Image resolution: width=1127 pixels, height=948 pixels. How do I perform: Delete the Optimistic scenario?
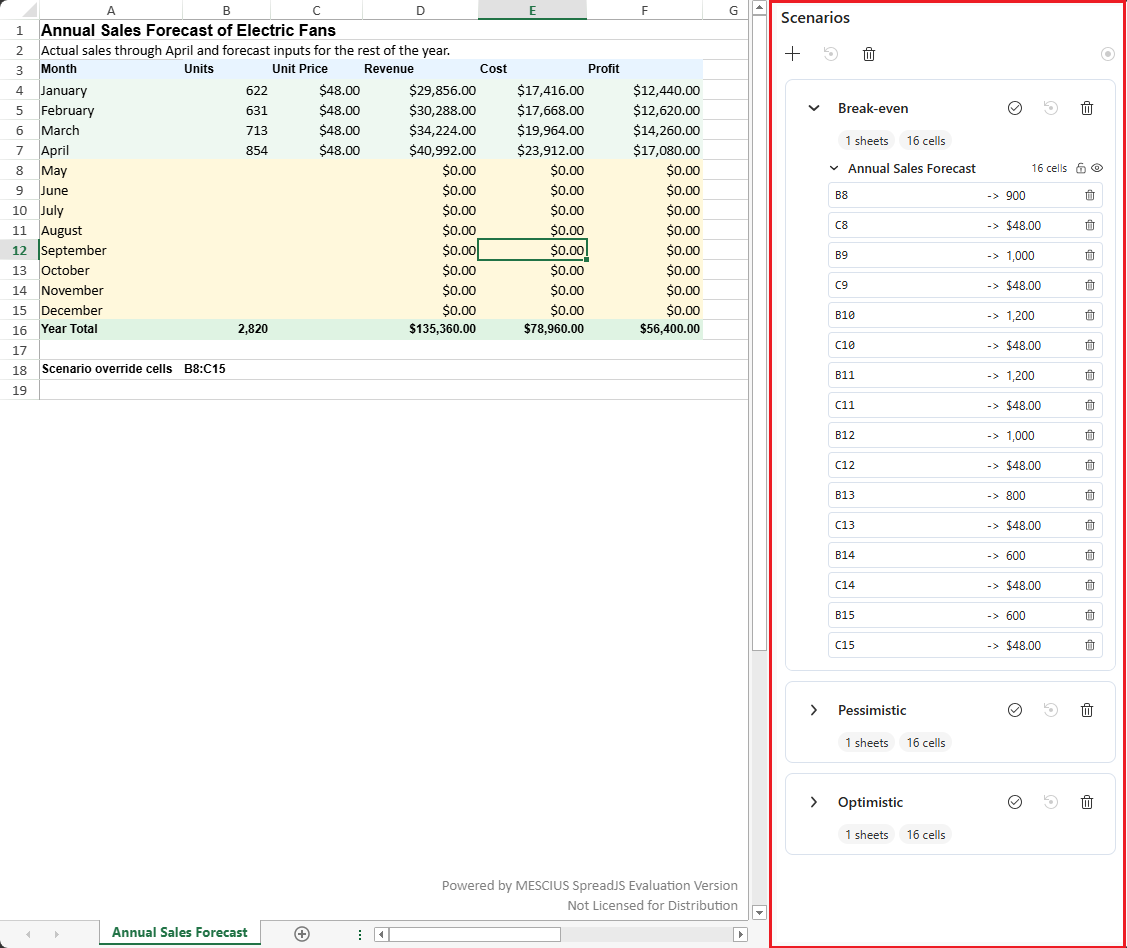[x=1087, y=802]
